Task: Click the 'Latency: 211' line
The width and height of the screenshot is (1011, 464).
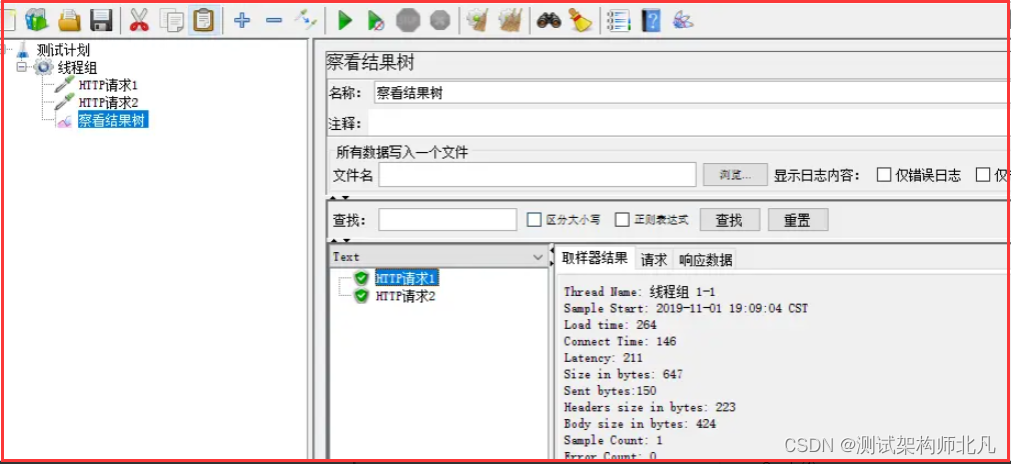Action: (x=603, y=358)
